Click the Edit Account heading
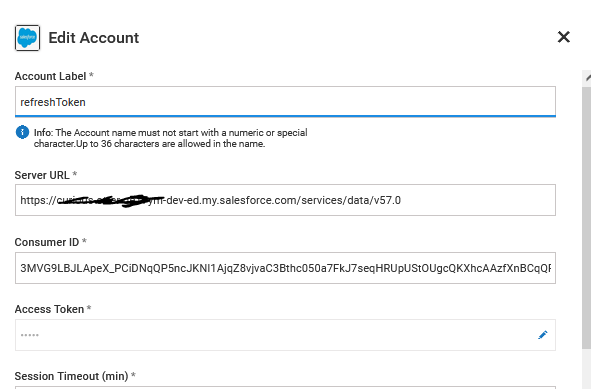Screen dimensions: 591x389 tap(94, 38)
